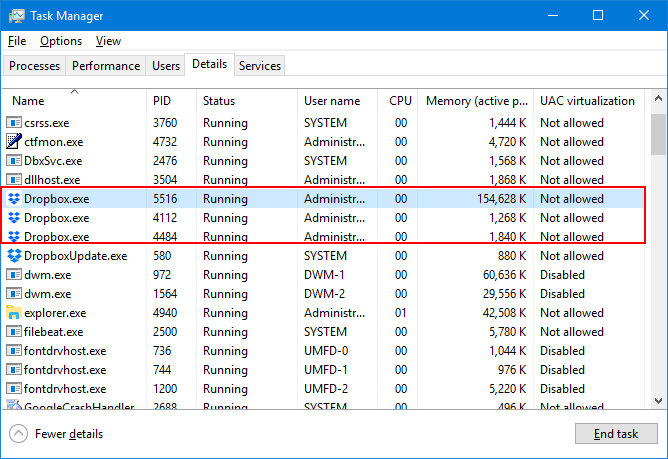Select the ctfmon.exe row name

click(54, 141)
